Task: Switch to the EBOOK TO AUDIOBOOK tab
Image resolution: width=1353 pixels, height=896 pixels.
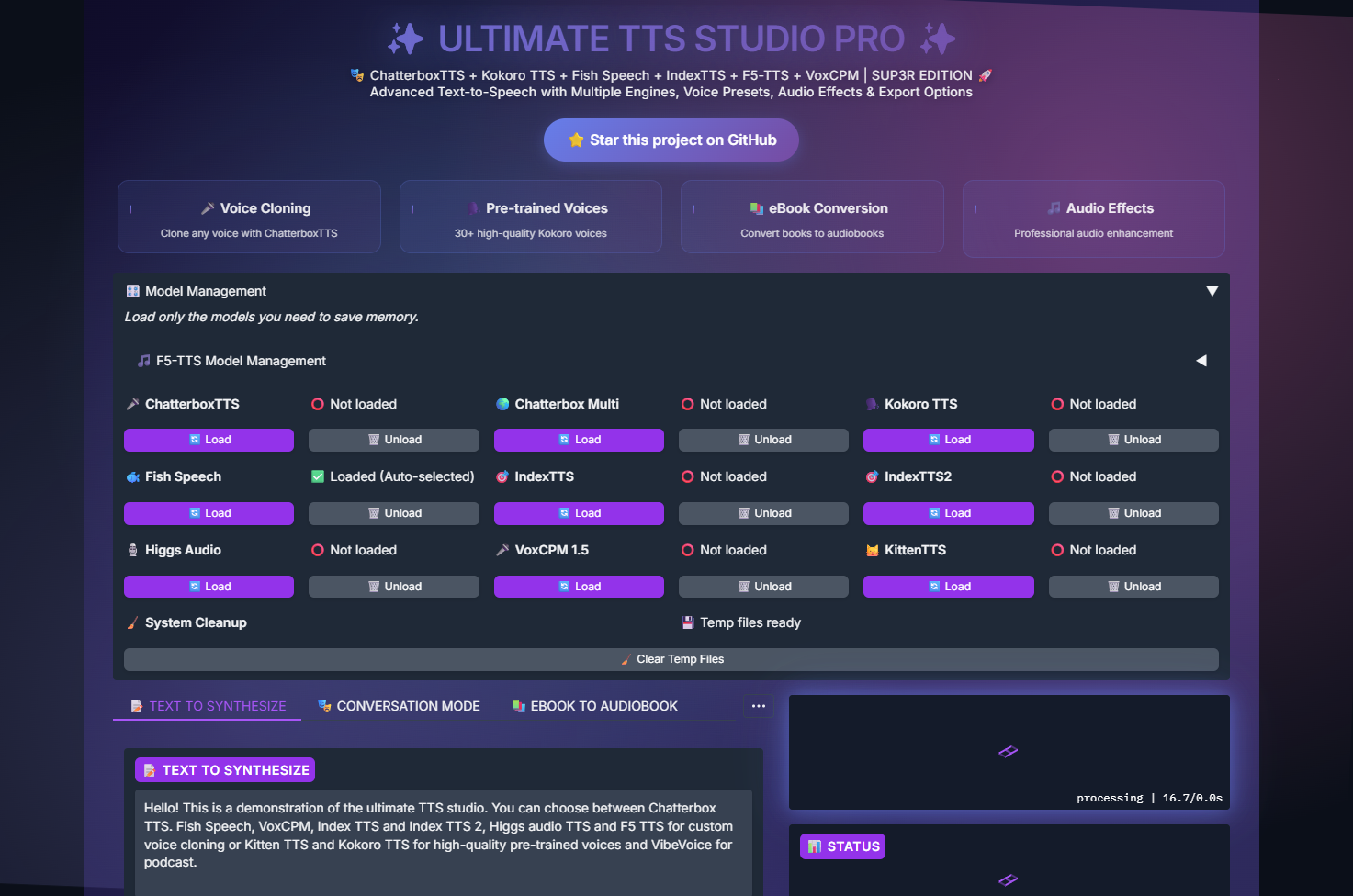Action: 594,706
